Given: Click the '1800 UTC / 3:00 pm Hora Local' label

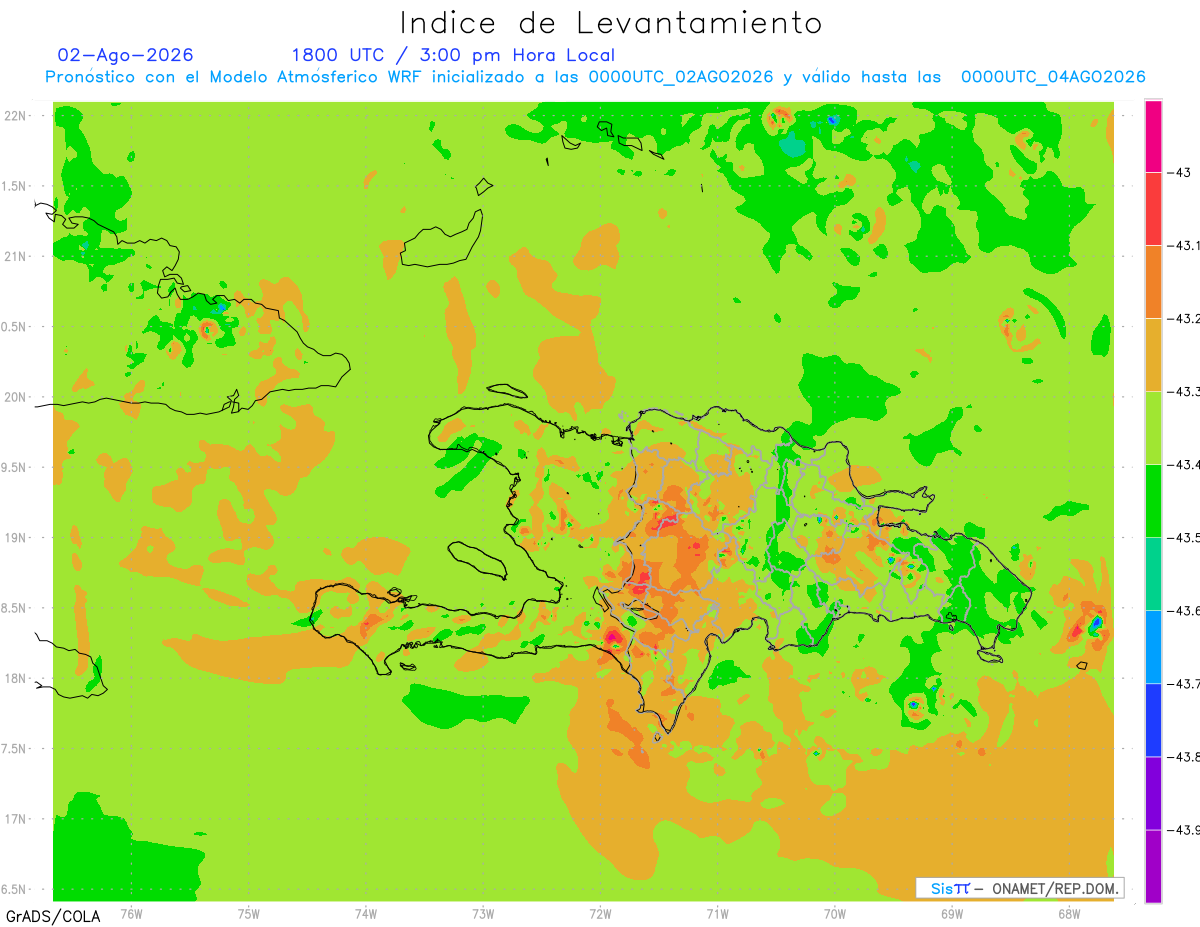Looking at the screenshot, I should pos(453,55).
